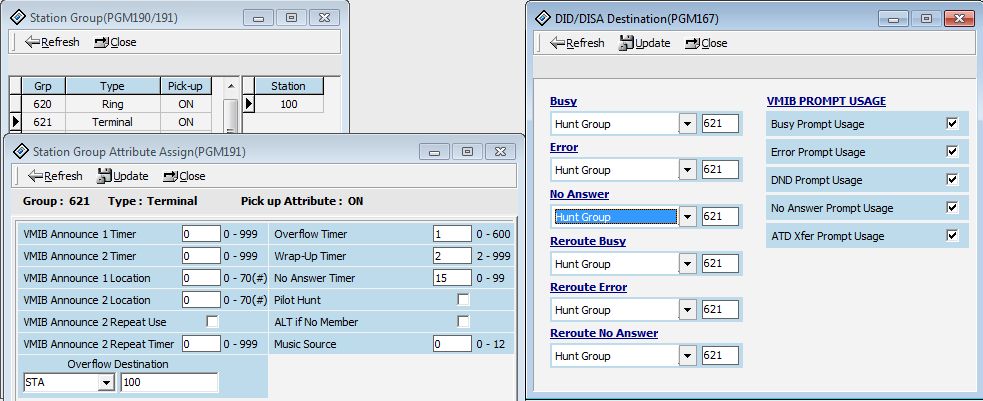Open the Busy destination type dropdown
Viewport: 983px width, 401px height.
(x=686, y=124)
